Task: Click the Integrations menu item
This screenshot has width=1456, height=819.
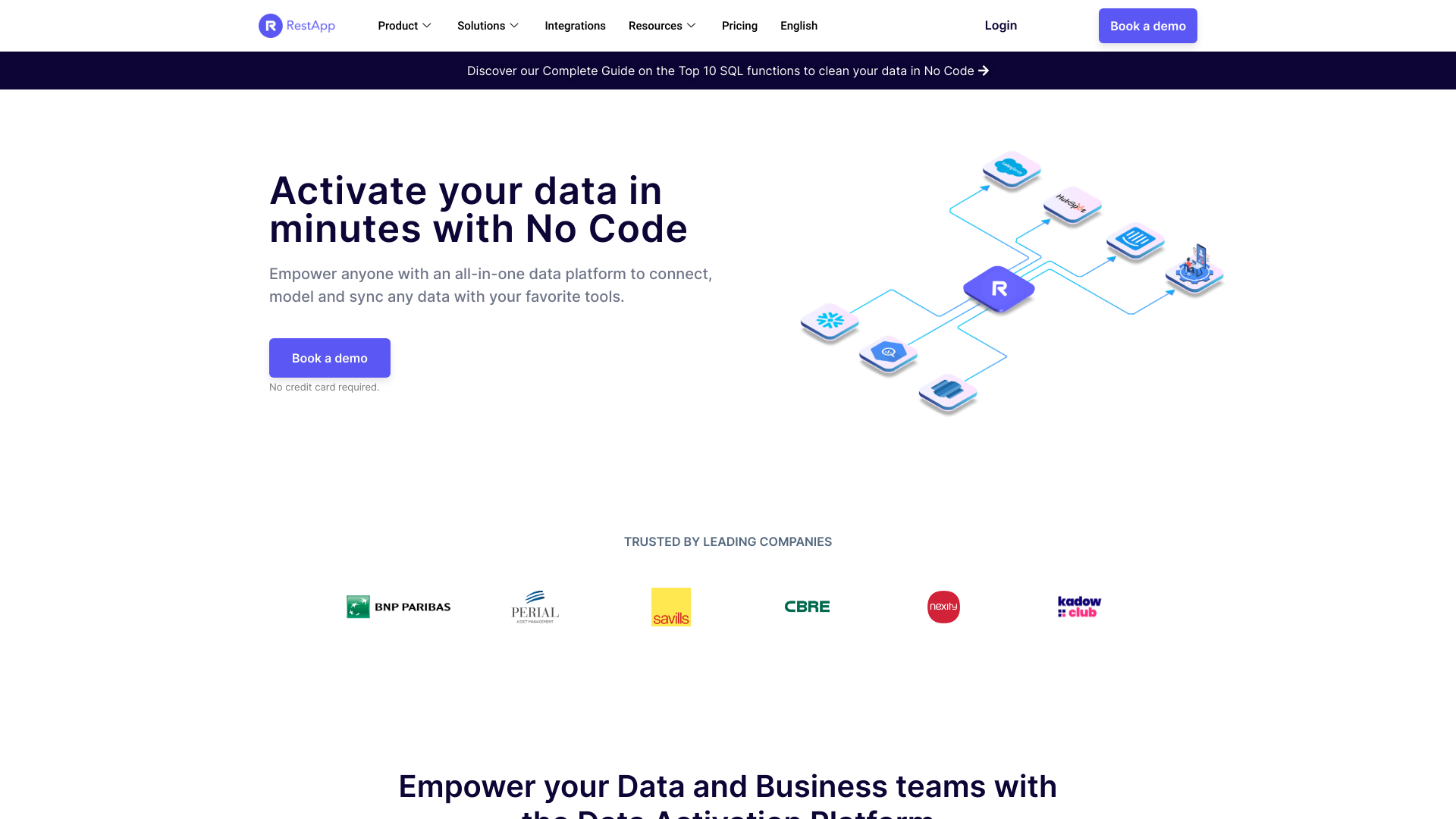Action: [x=575, y=25]
